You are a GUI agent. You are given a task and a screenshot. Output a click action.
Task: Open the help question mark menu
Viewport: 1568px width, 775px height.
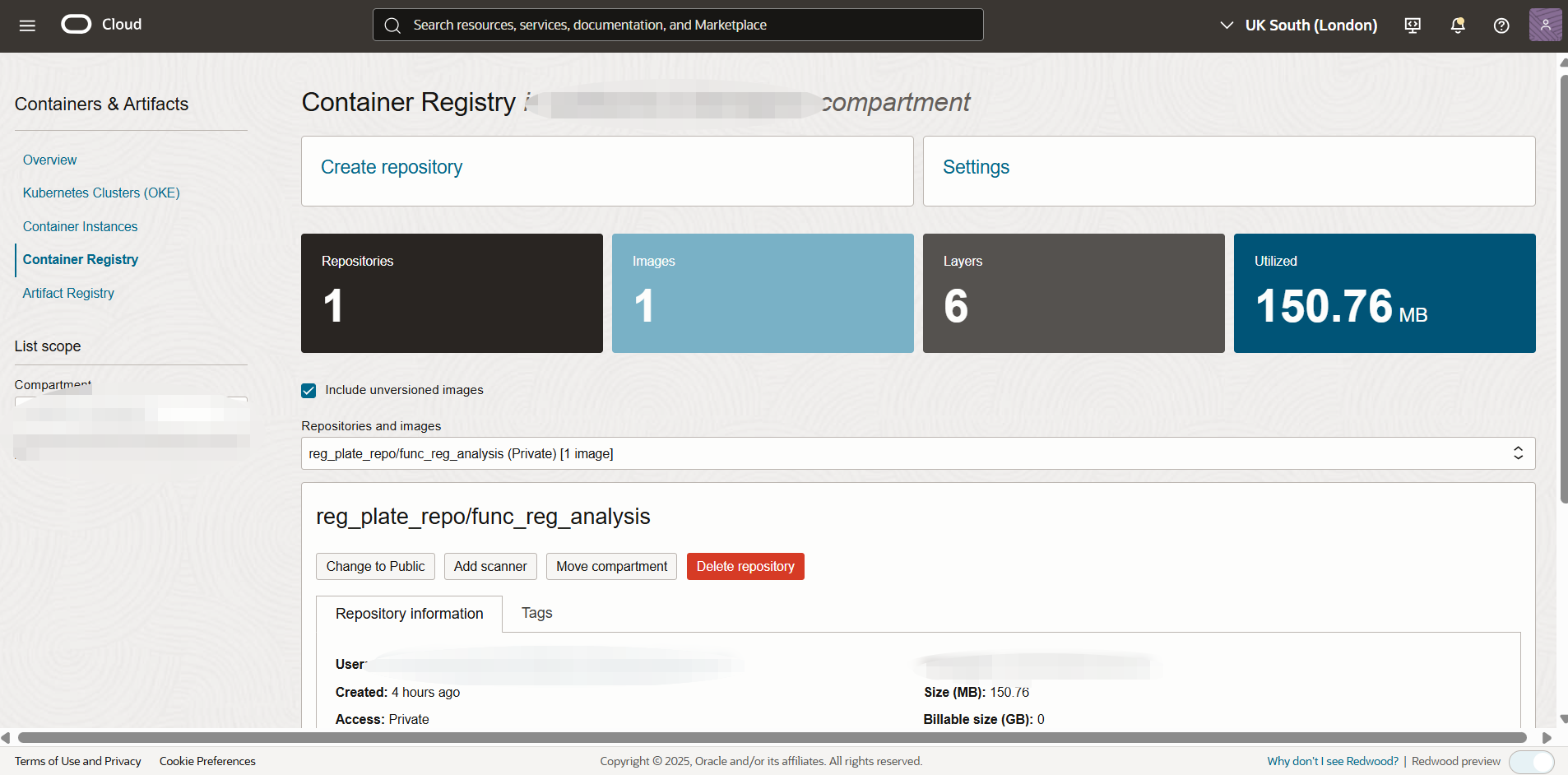click(1501, 26)
